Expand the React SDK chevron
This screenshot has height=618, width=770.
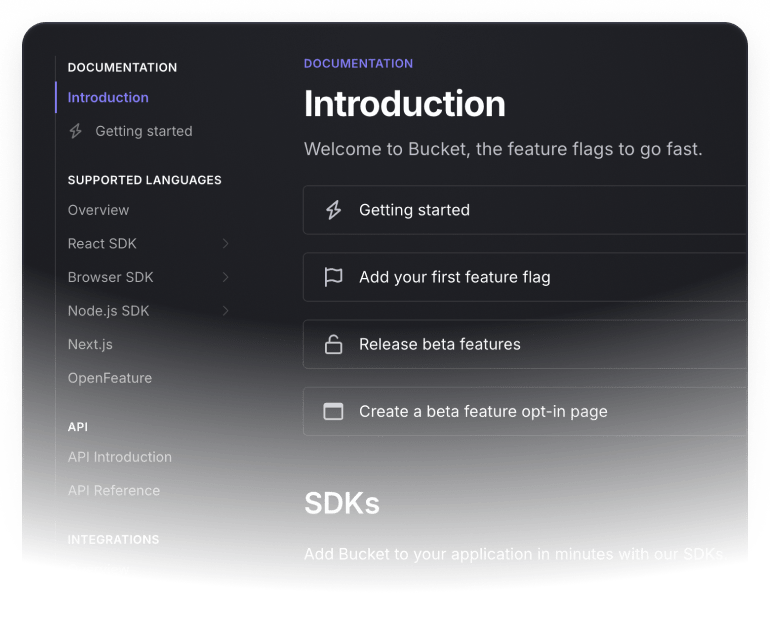pyautogui.click(x=225, y=244)
